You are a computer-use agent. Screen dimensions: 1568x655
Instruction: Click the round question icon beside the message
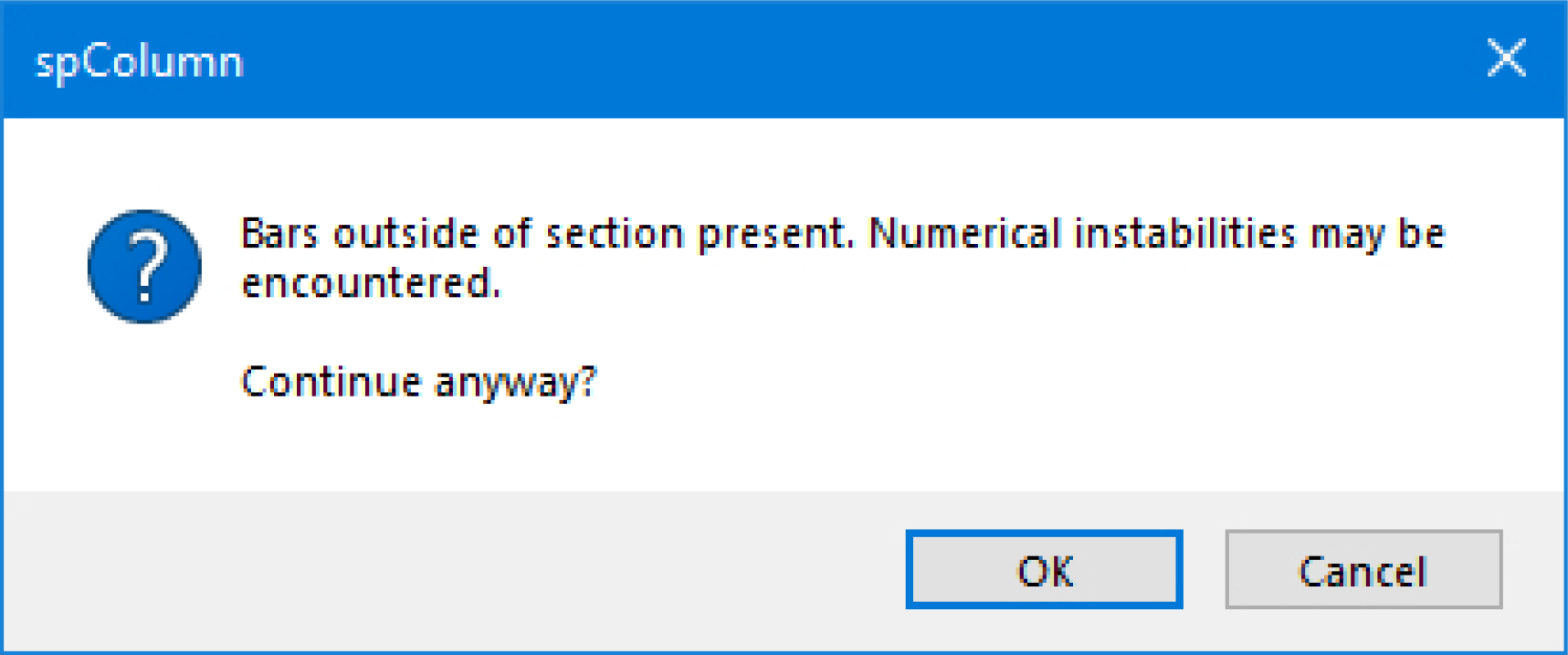(x=144, y=267)
